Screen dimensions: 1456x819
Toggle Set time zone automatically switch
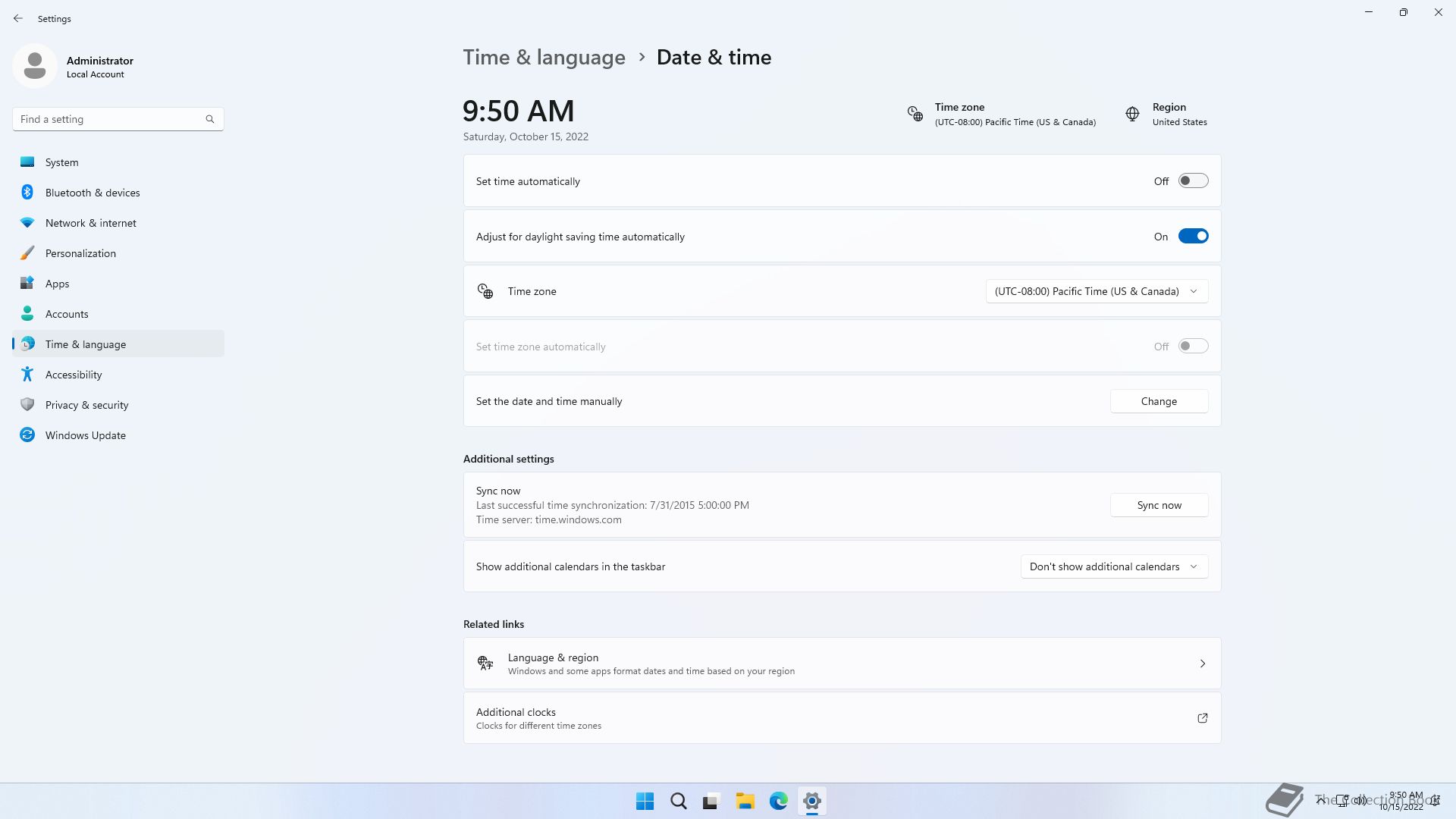[x=1193, y=347]
